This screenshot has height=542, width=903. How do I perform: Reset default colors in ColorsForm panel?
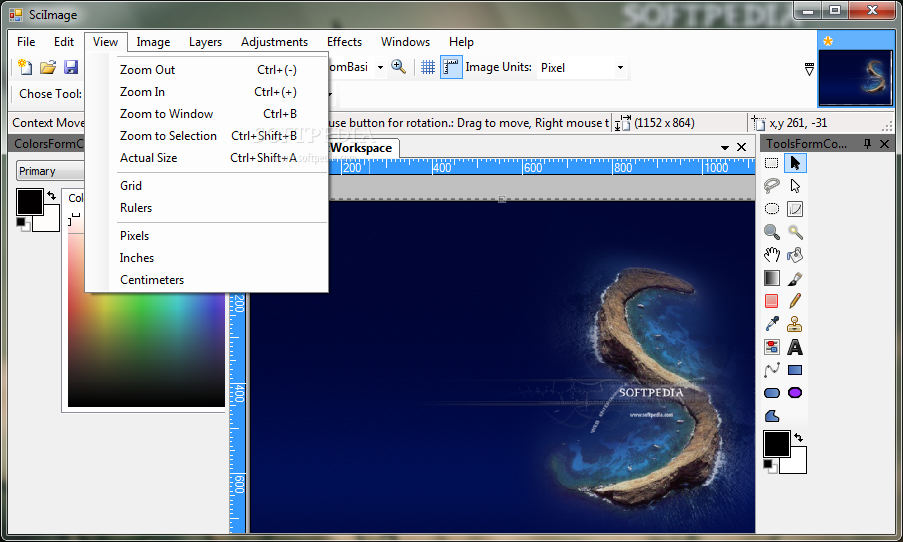click(x=24, y=223)
